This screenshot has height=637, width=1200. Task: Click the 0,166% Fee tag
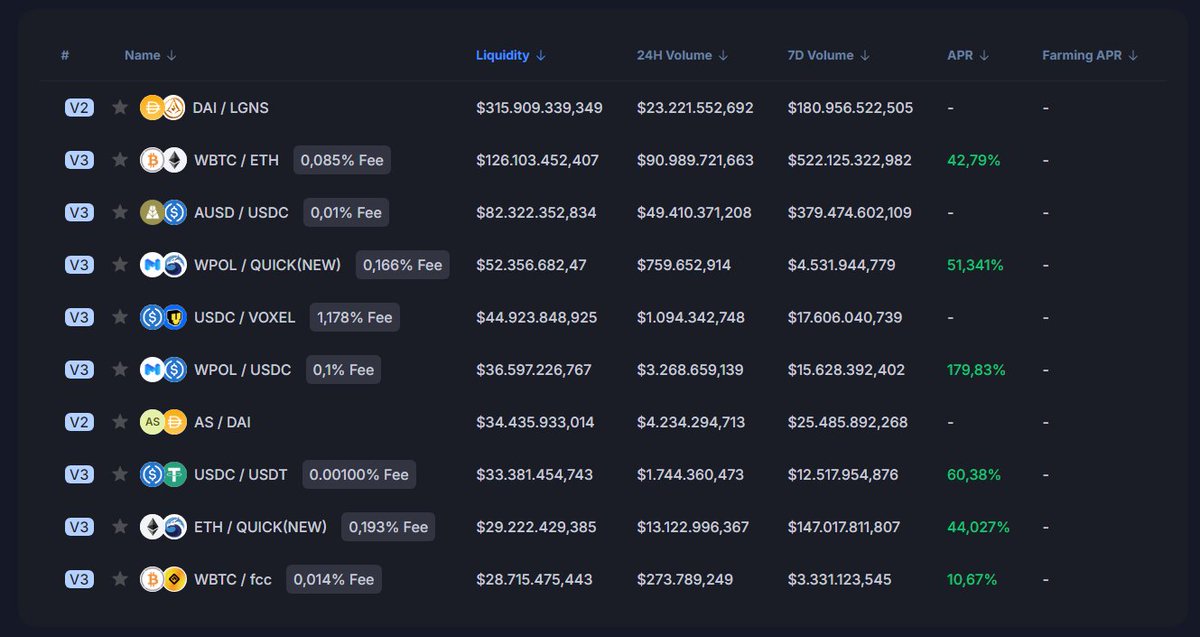click(403, 265)
